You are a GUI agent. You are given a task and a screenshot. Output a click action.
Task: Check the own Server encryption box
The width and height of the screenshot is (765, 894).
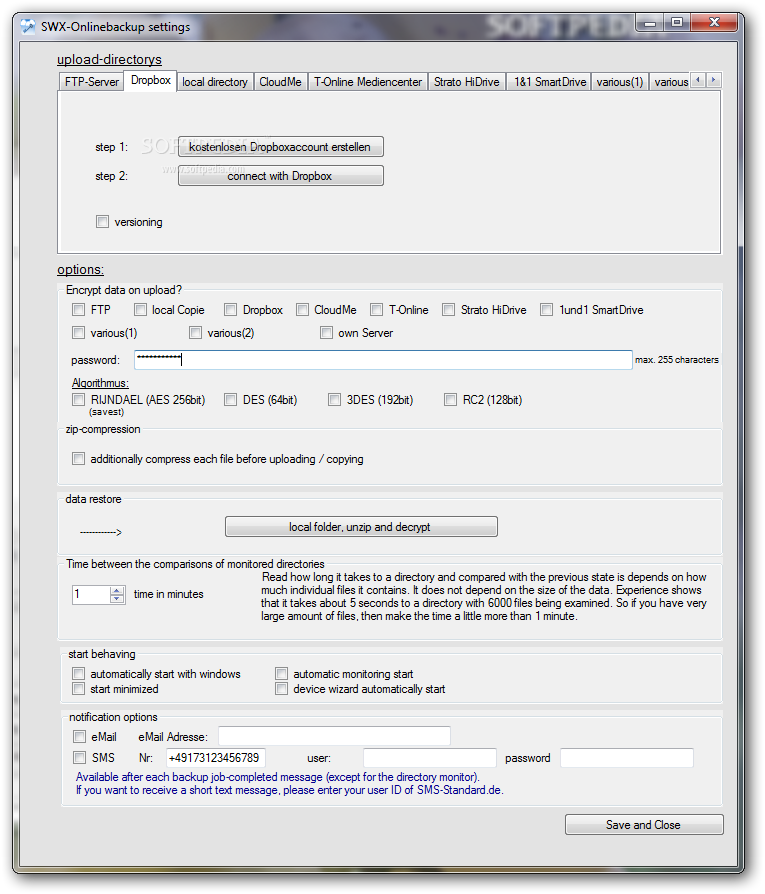click(x=326, y=332)
